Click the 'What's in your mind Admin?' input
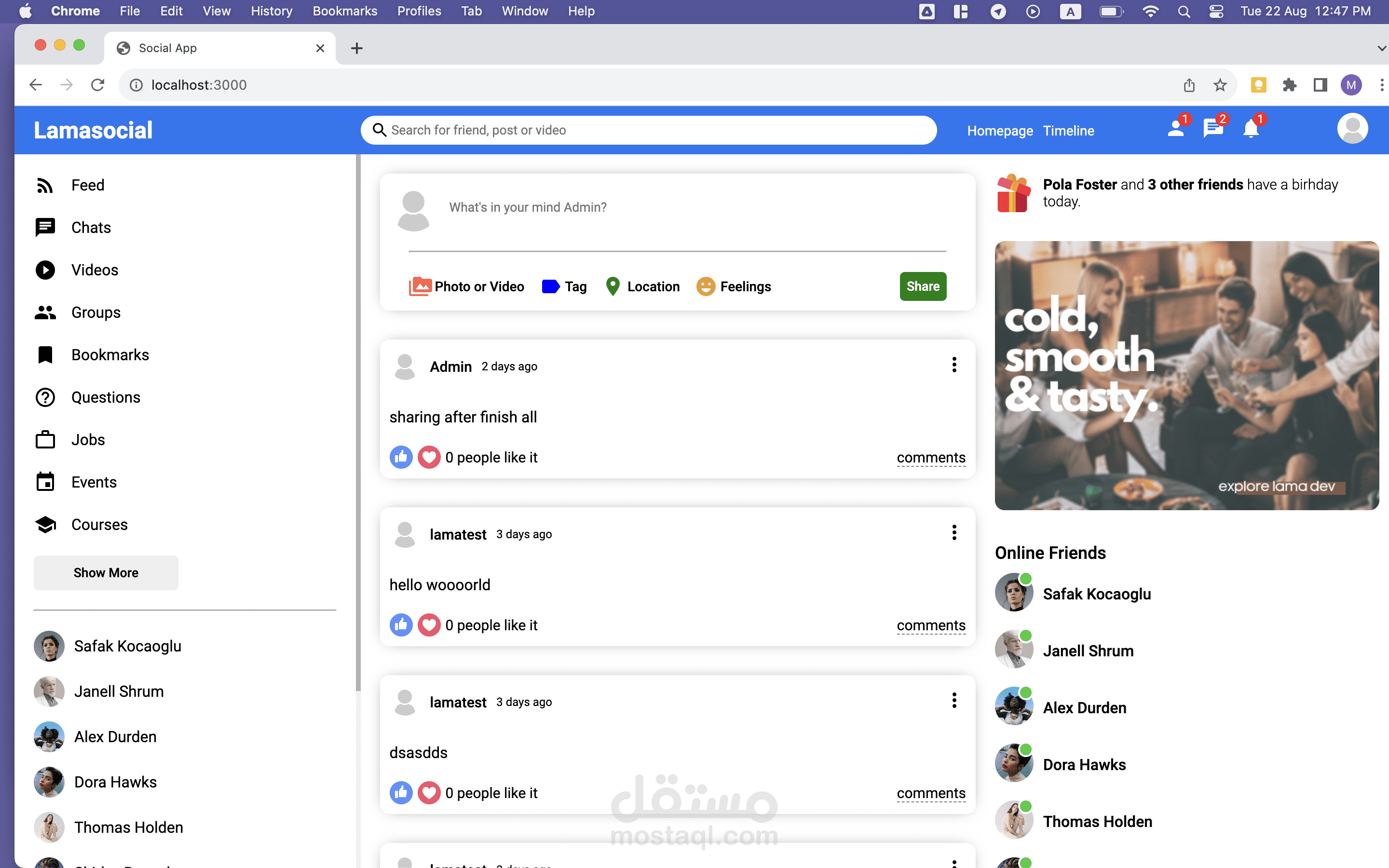The image size is (1389, 868). click(697, 207)
